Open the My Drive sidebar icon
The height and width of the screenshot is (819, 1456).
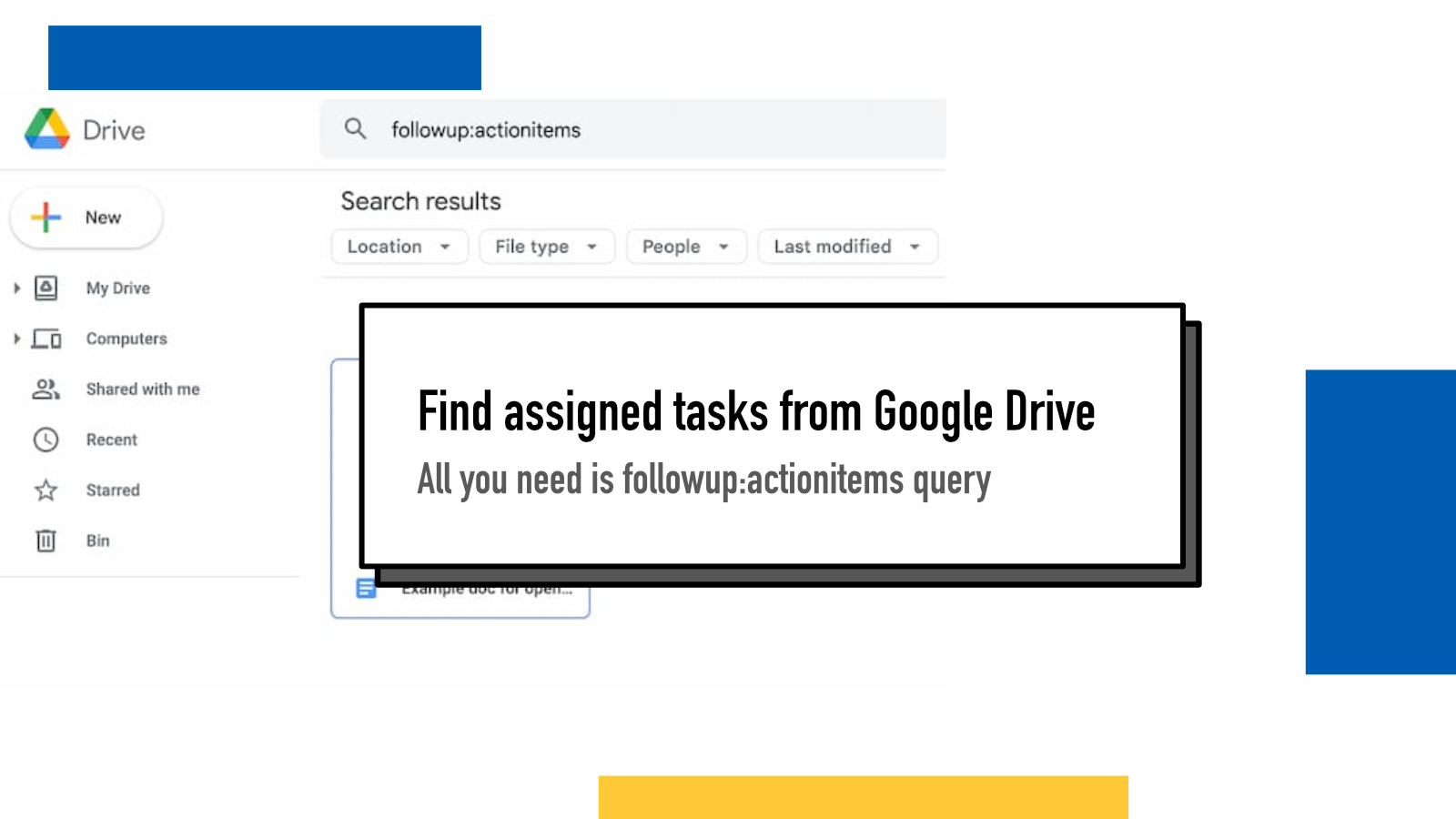[x=45, y=288]
